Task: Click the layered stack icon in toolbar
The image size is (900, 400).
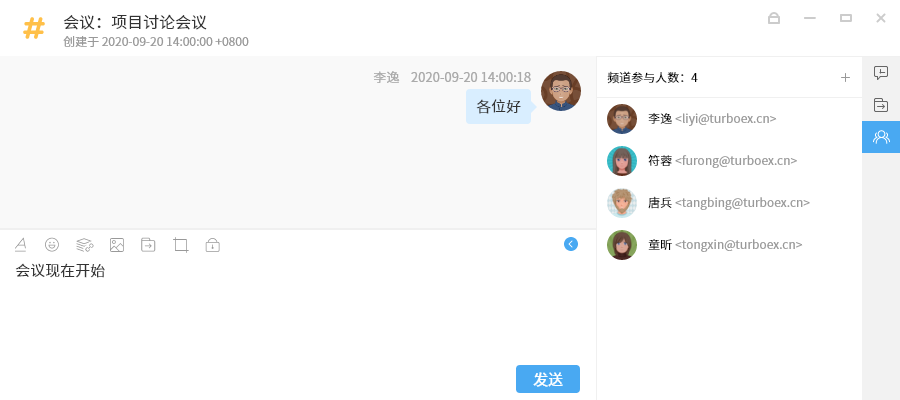Action: click(84, 245)
